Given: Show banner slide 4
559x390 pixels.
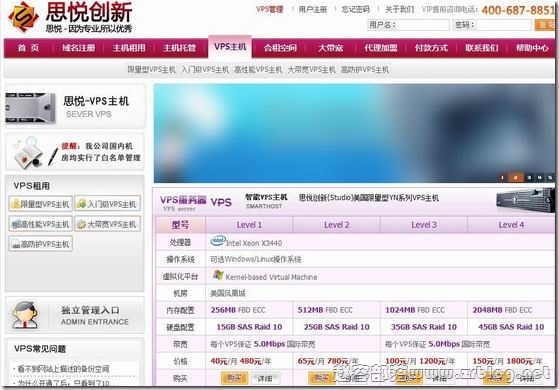Looking at the screenshot, I should click(539, 177).
